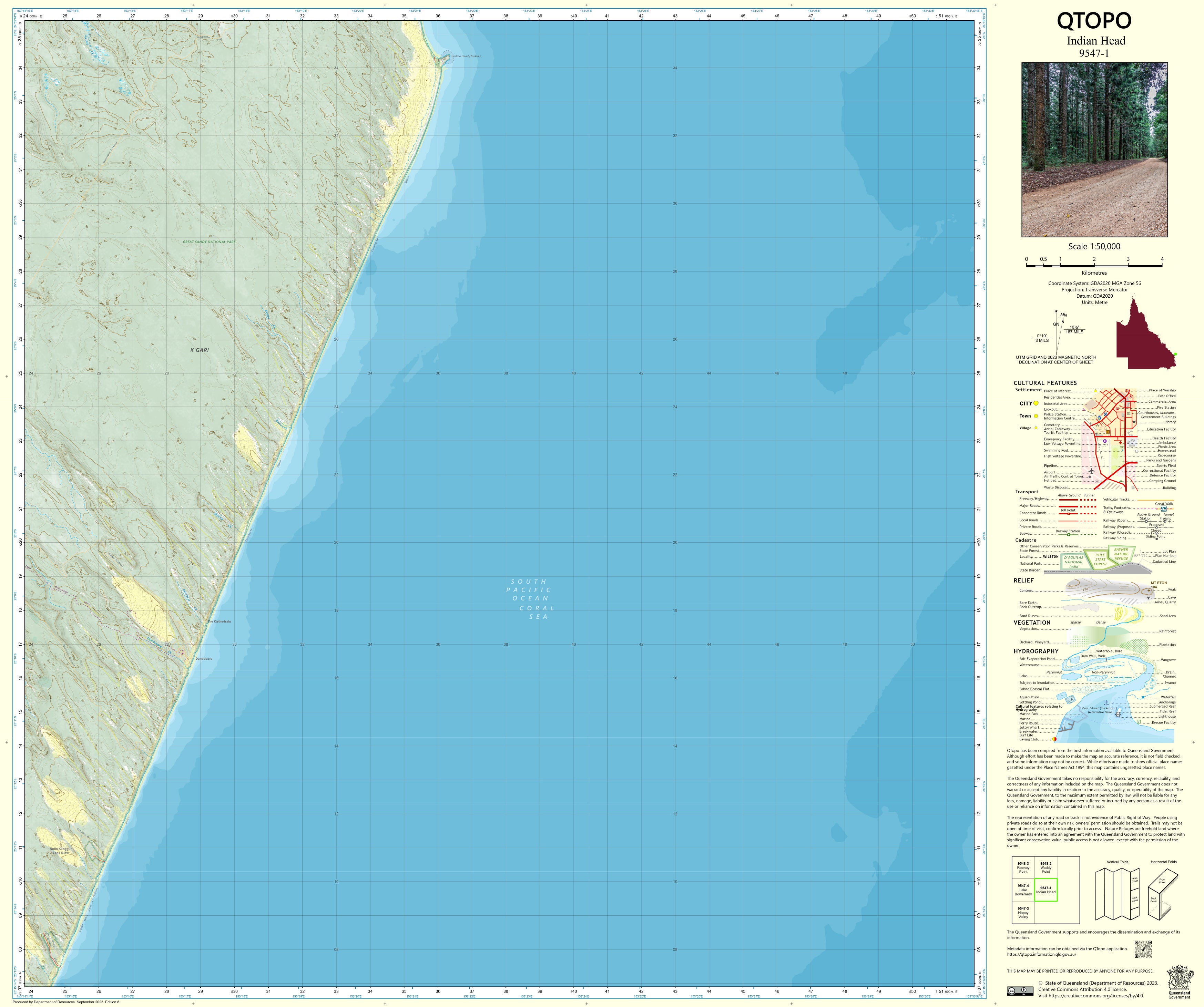Click the Vertical Folds diagram

[1117, 894]
